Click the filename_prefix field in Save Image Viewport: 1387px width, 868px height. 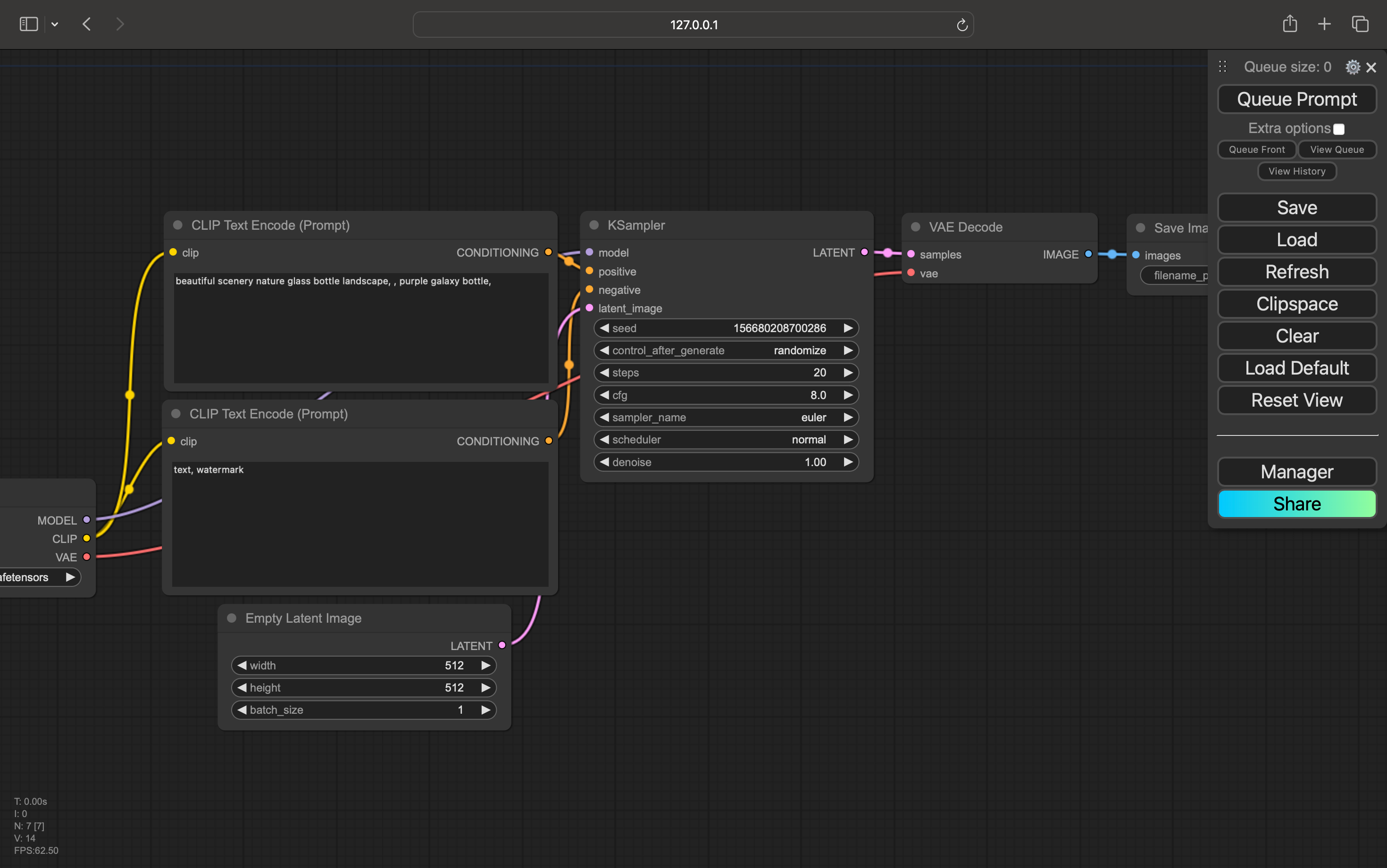pos(1175,275)
